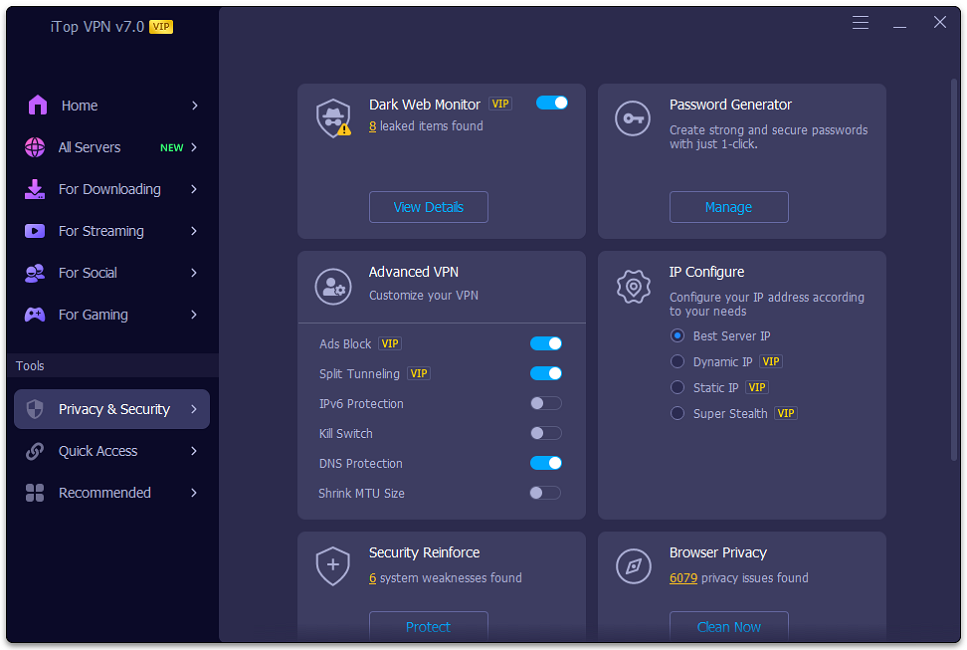Expand the Home chevron arrow
This screenshot has width=967, height=650.
click(x=194, y=105)
